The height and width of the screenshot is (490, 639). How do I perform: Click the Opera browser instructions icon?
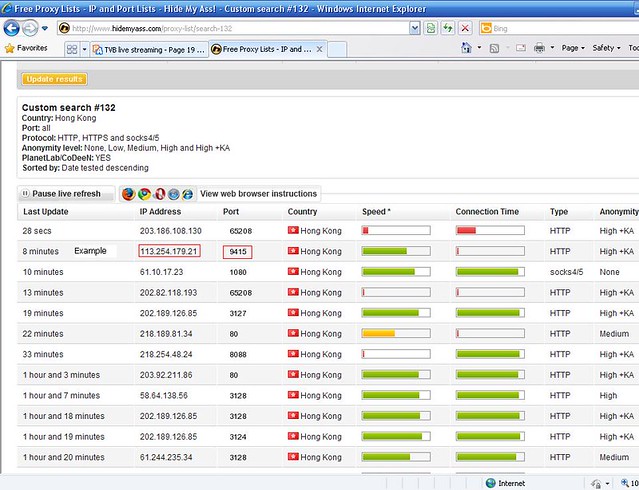[159, 194]
